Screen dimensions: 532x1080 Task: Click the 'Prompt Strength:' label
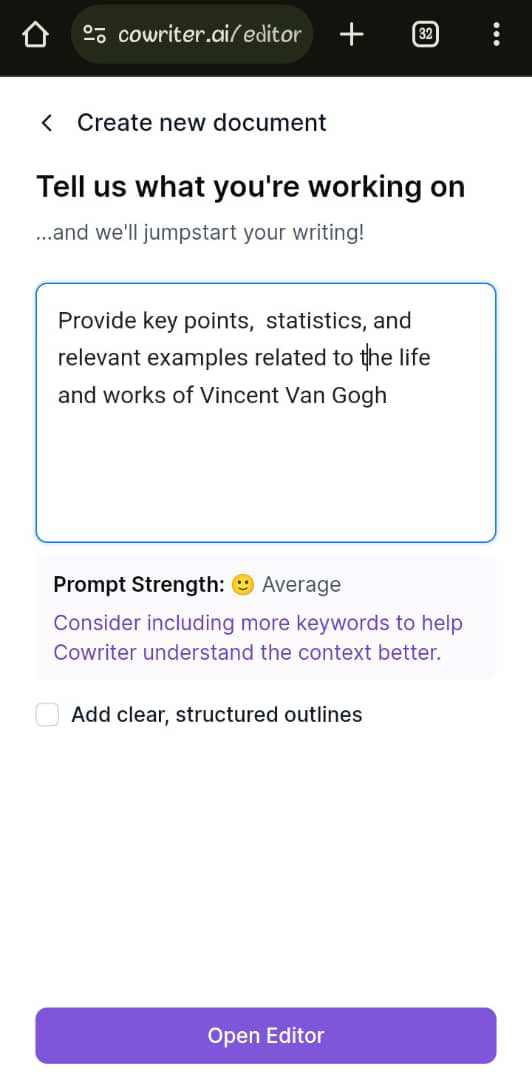click(x=139, y=585)
